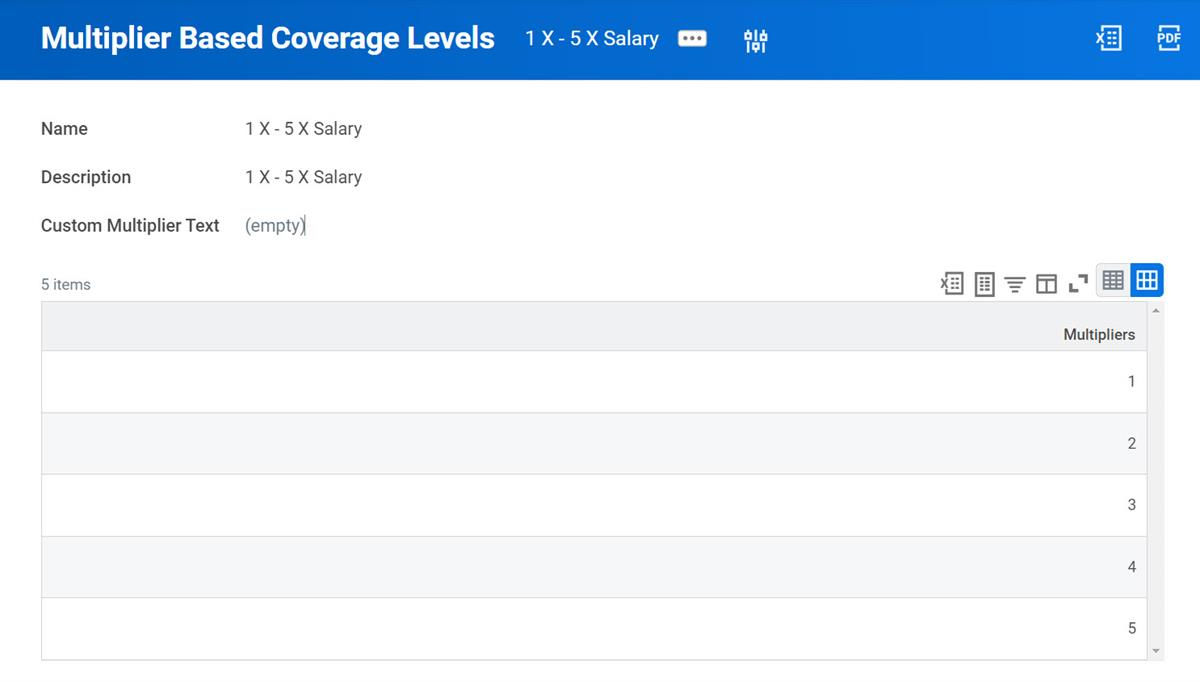This screenshot has height=682, width=1200.
Task: Open the configure options sliders icon
Action: point(755,40)
